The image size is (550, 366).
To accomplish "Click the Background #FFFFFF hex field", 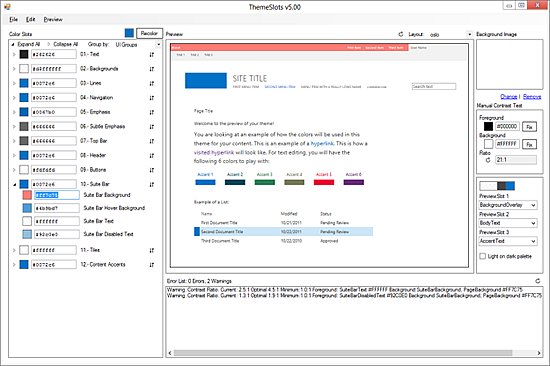I will point(507,144).
